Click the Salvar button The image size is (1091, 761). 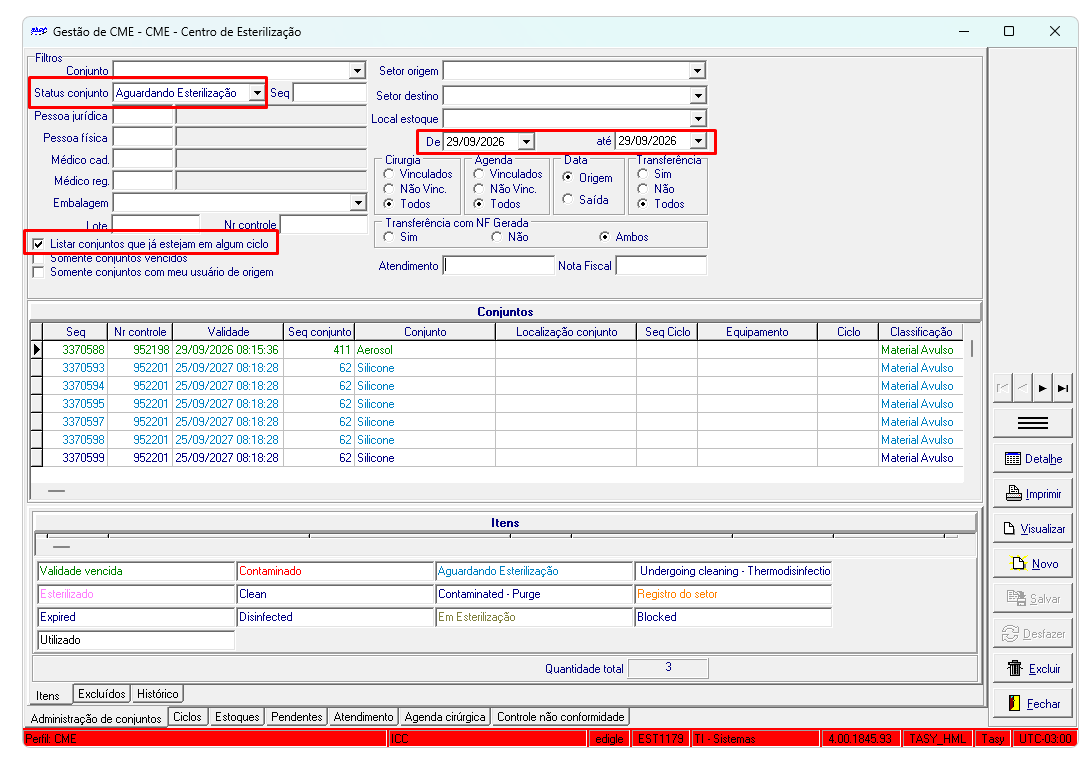(1033, 599)
